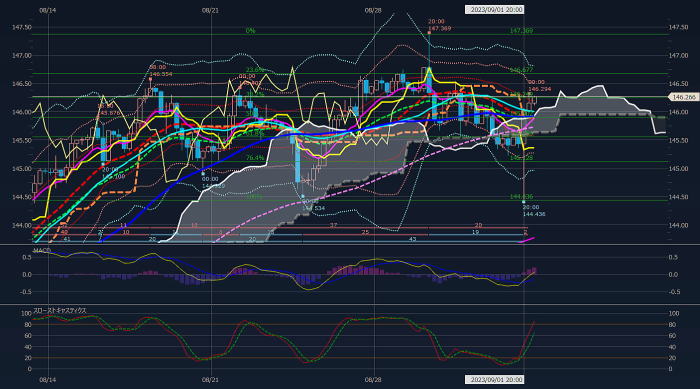The width and height of the screenshot is (700, 389).
Task: Click 0.5 on the MACD right axis
Action: [x=673, y=257]
